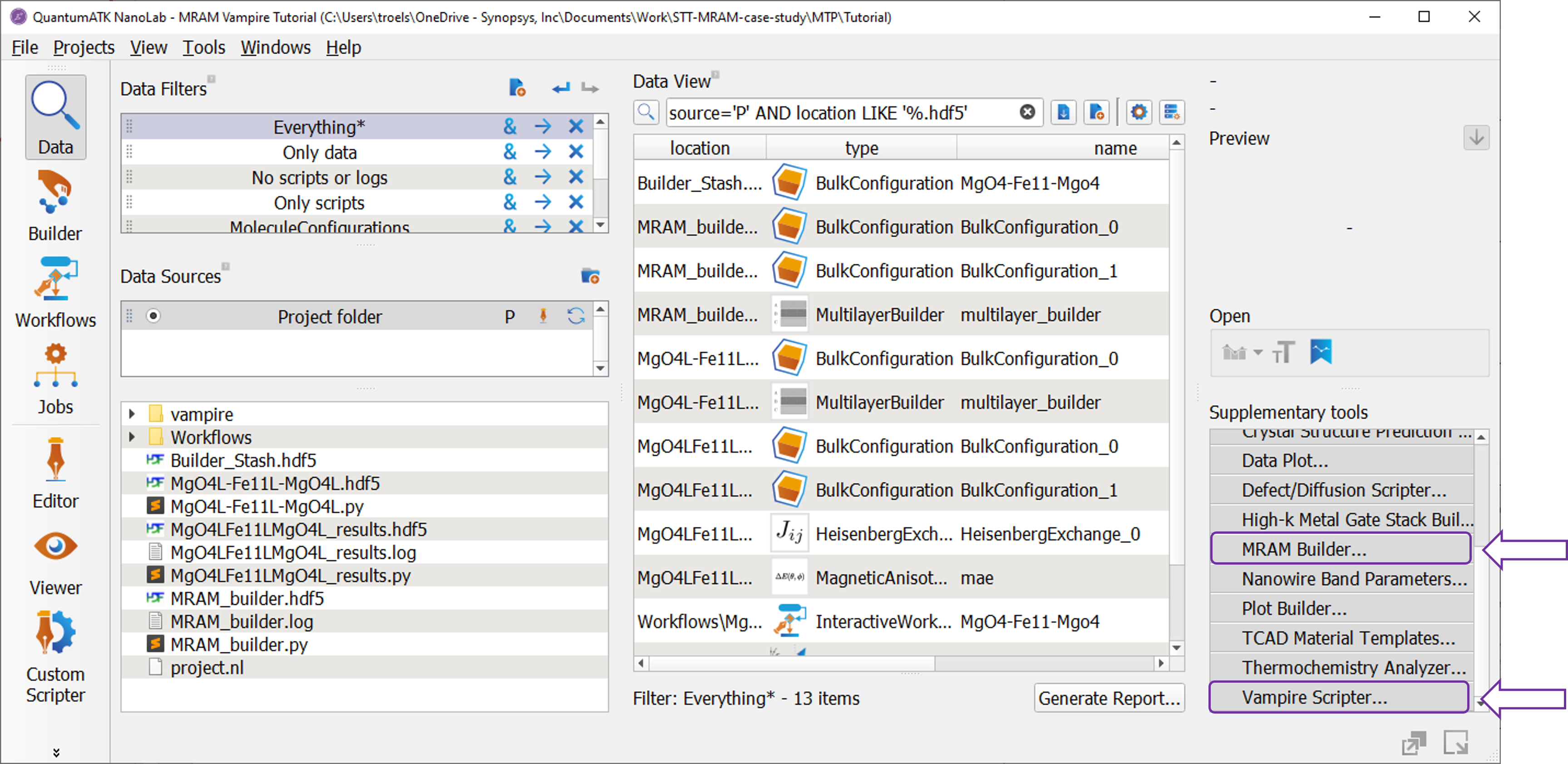Open the Tools menu
The width and height of the screenshot is (1568, 764).
click(204, 48)
